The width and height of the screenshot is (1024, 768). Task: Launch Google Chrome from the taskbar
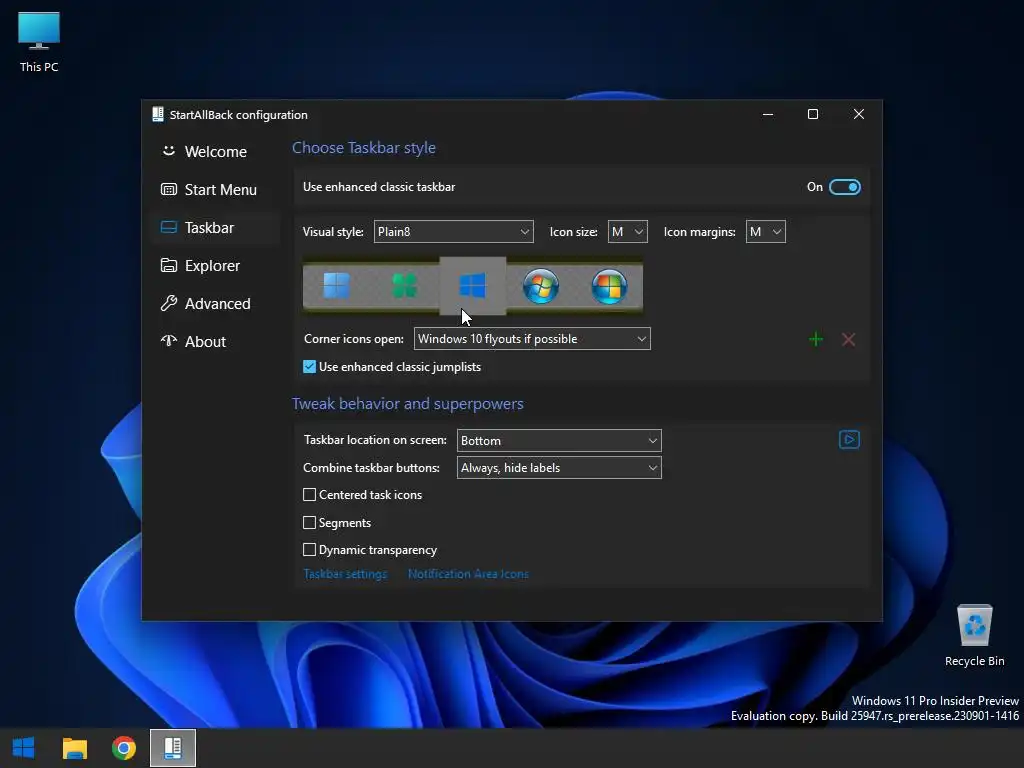(124, 748)
